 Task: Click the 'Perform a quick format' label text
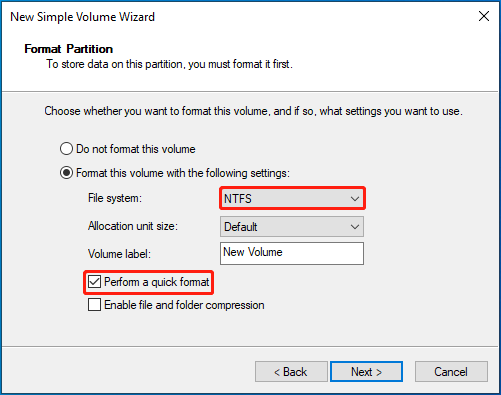coord(157,282)
